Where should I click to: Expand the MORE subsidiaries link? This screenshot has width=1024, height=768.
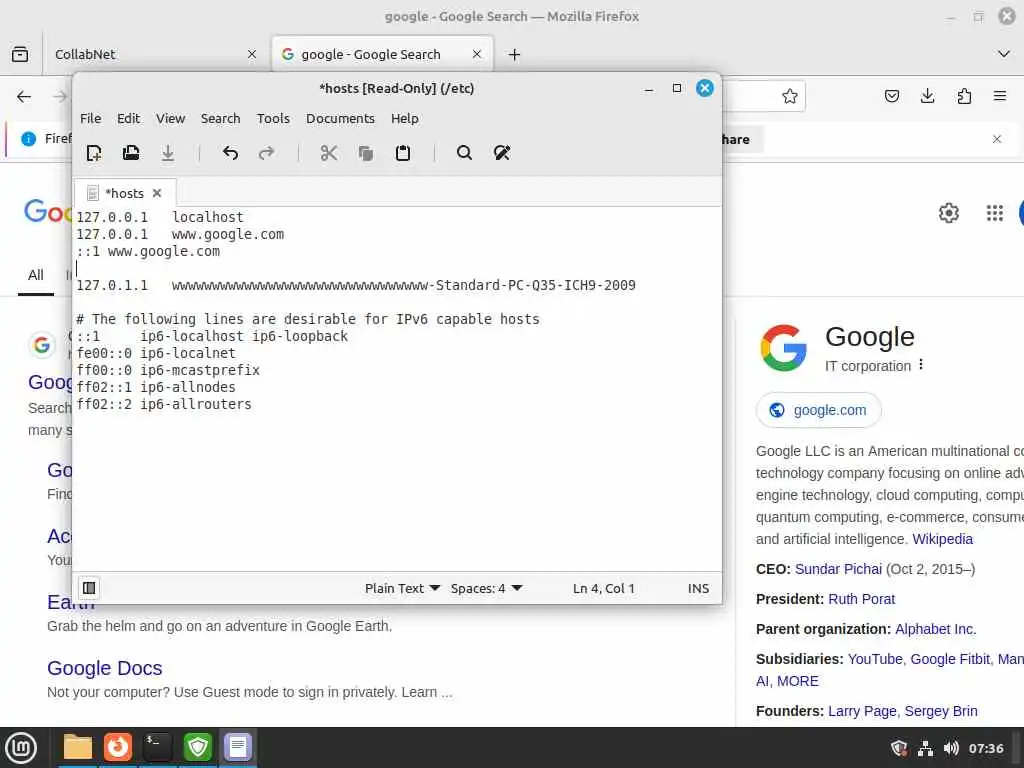tap(798, 681)
